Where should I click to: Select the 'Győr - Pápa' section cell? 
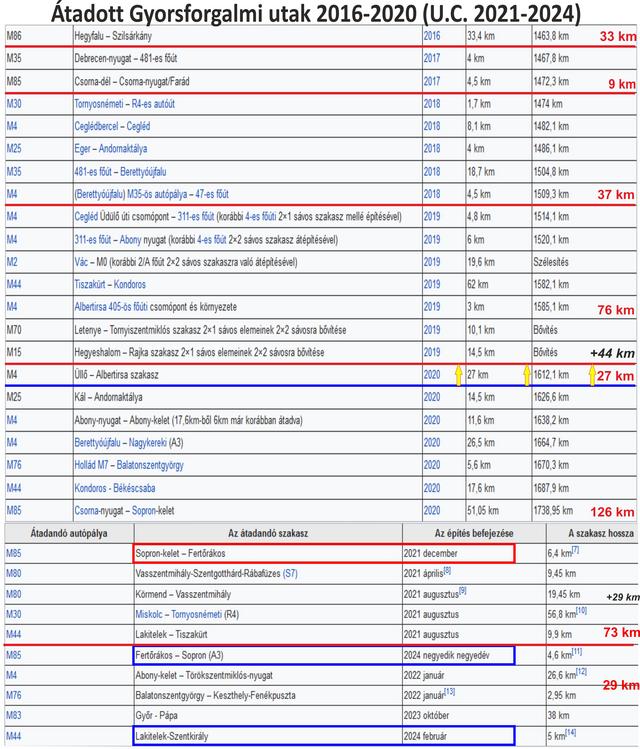point(268,715)
